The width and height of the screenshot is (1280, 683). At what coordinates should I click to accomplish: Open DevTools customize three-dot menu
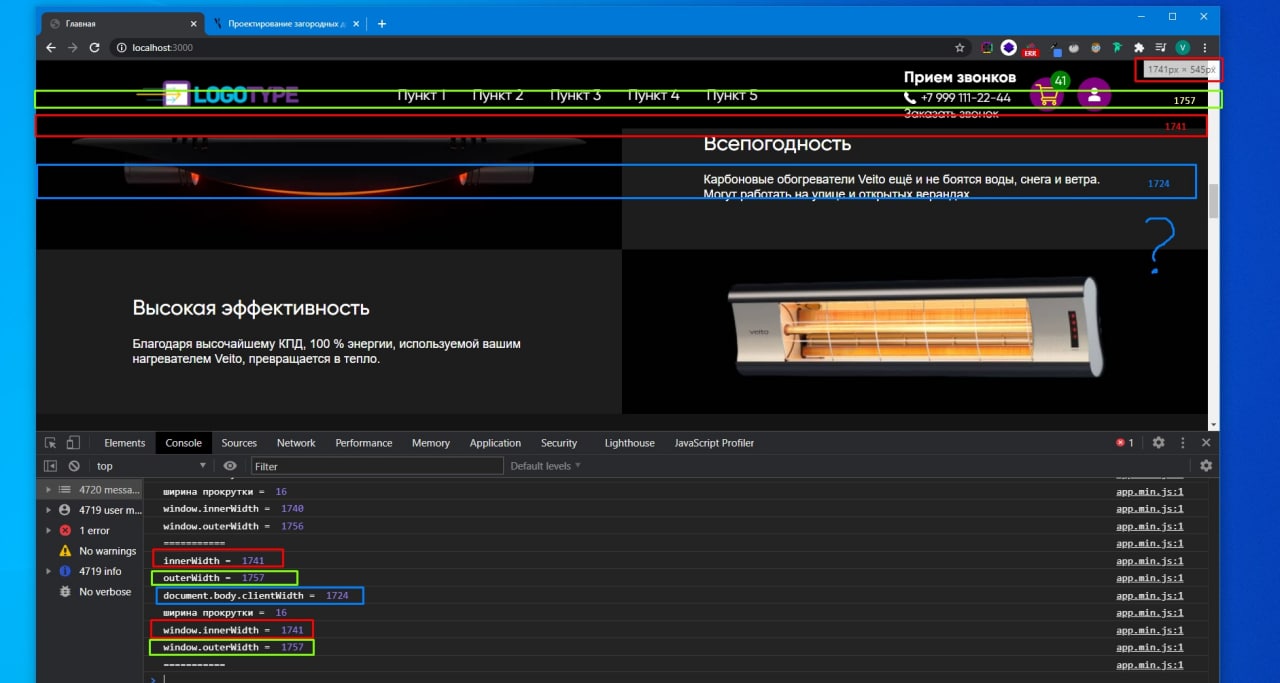pyautogui.click(x=1182, y=443)
